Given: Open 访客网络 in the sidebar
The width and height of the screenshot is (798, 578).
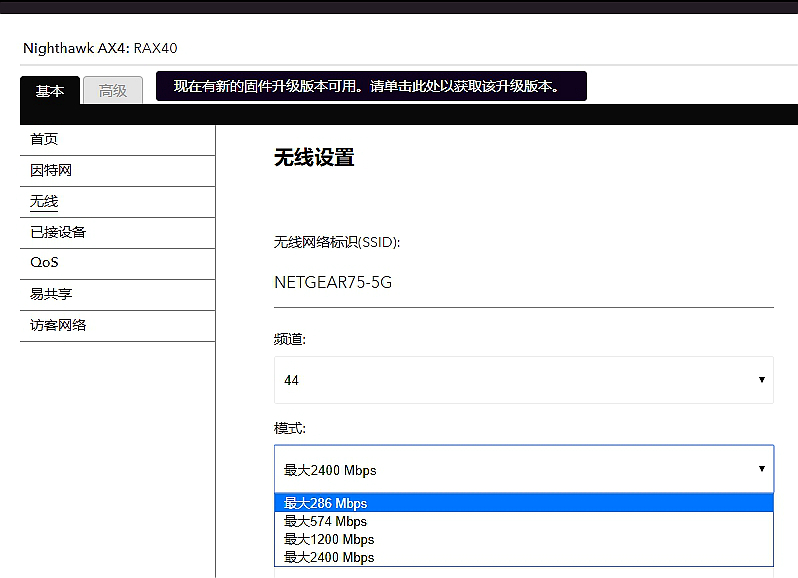Looking at the screenshot, I should 118,325.
